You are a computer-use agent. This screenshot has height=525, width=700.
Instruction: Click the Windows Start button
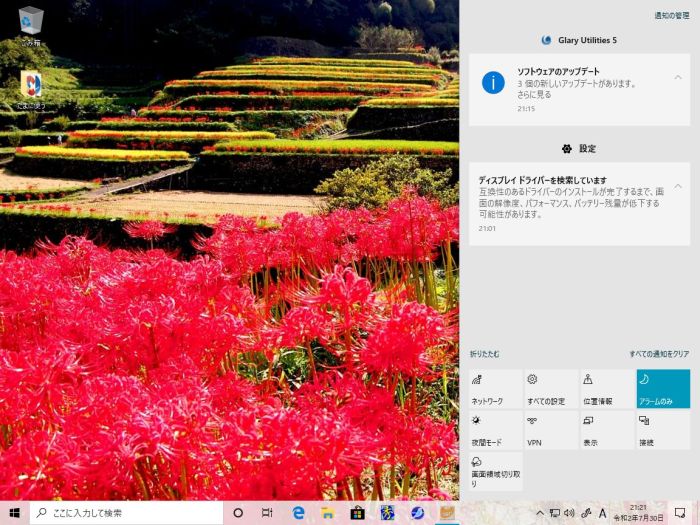[15, 512]
